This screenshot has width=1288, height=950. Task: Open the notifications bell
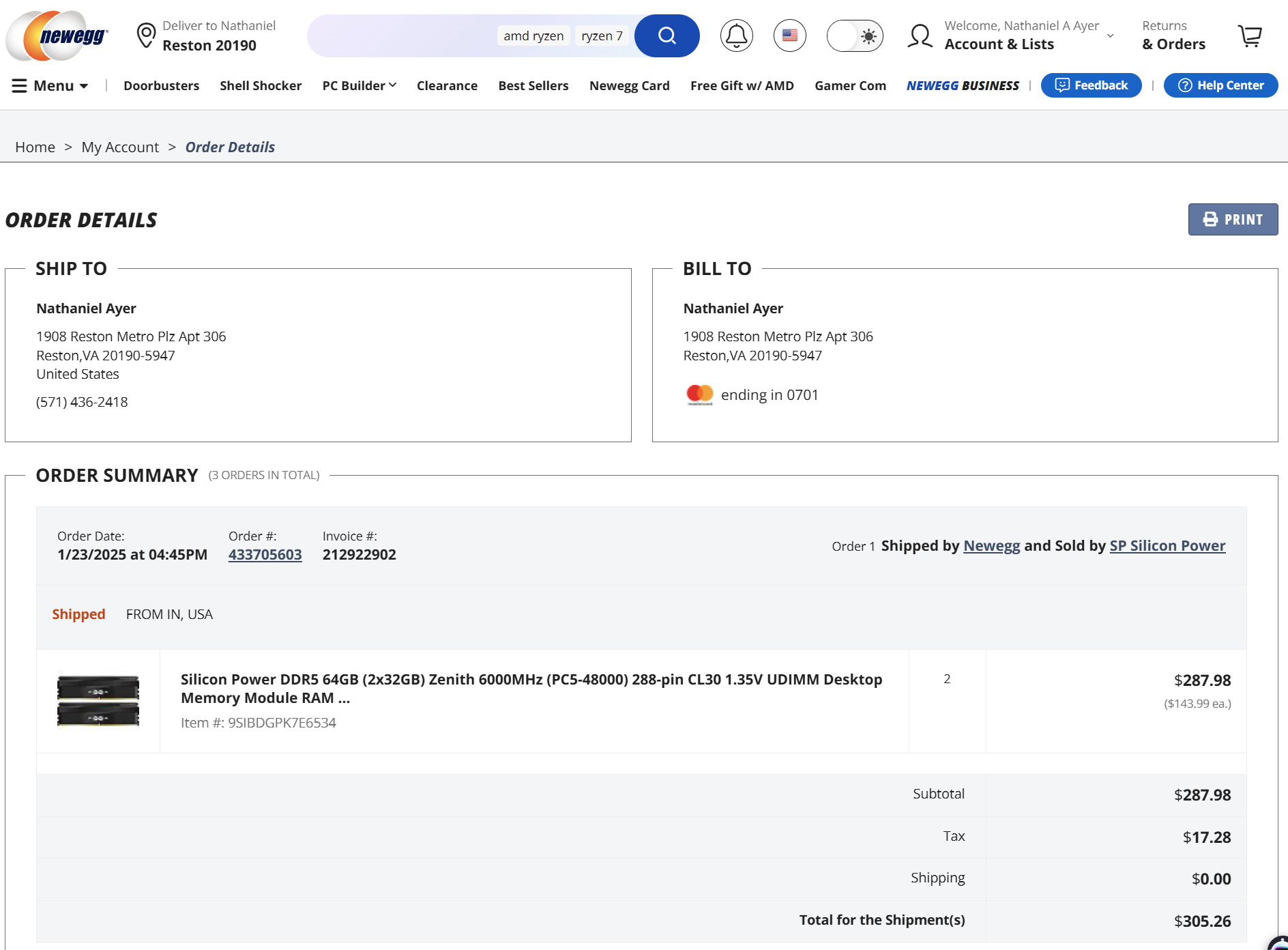click(736, 35)
